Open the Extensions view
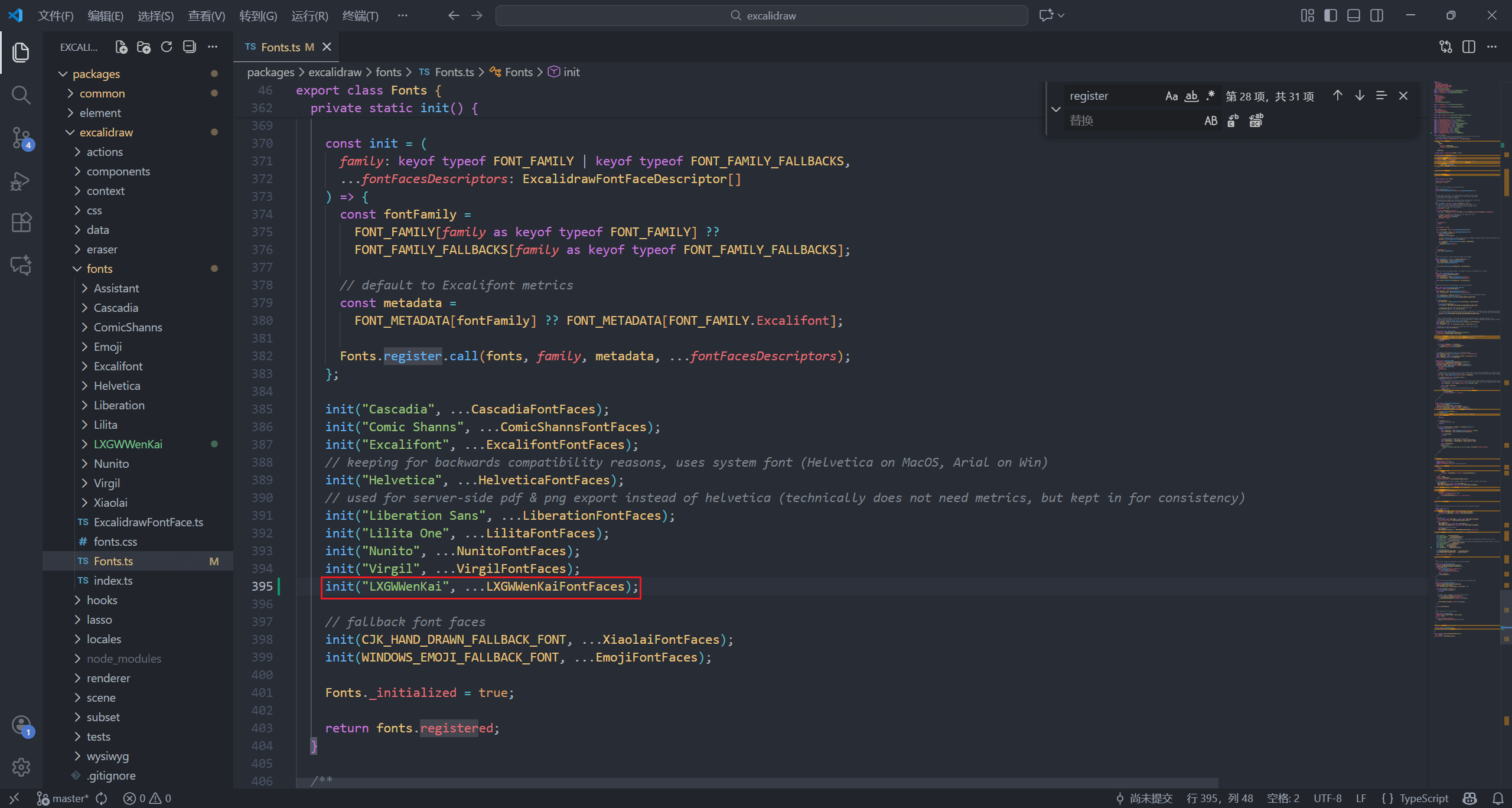Image resolution: width=1512 pixels, height=808 pixels. 21,223
